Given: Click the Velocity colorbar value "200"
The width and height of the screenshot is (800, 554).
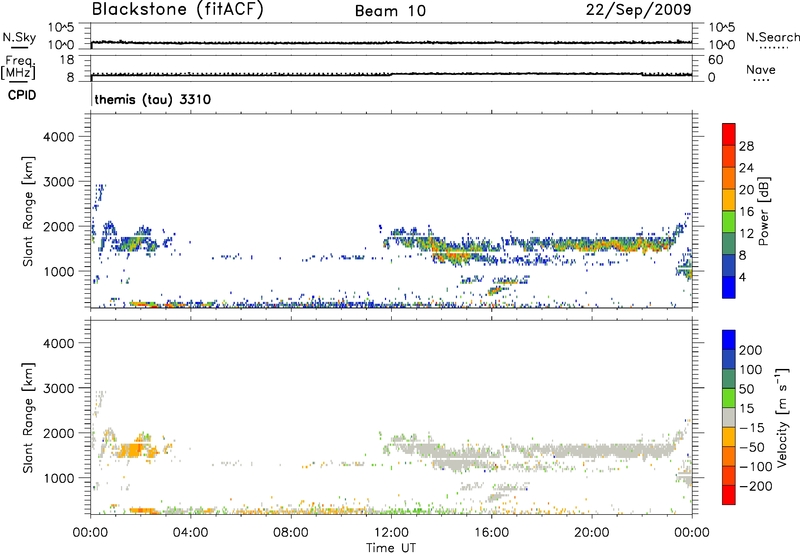Looking at the screenshot, I should click(x=751, y=350).
